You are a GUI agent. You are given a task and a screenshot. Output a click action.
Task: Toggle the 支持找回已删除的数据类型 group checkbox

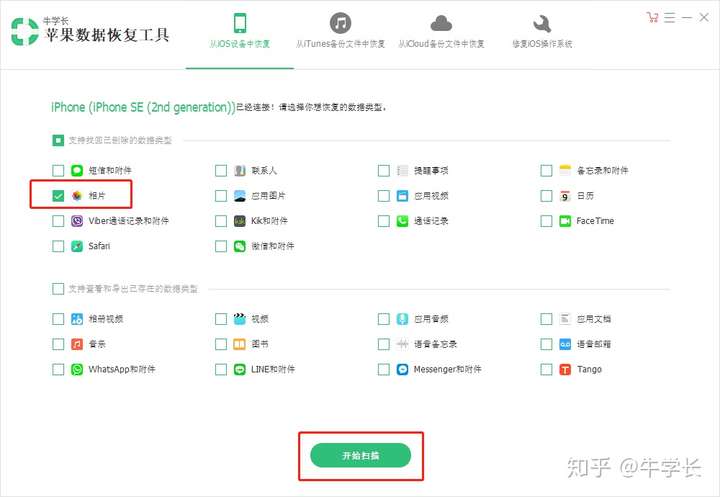[58, 140]
